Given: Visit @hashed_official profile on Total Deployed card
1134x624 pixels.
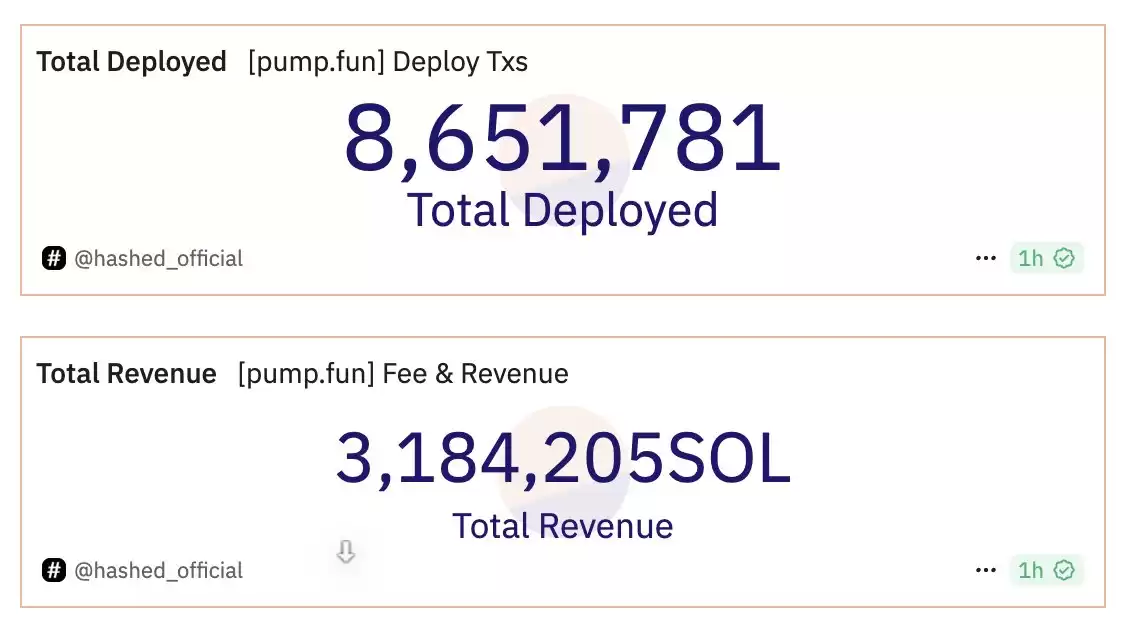Looking at the screenshot, I should point(158,259).
